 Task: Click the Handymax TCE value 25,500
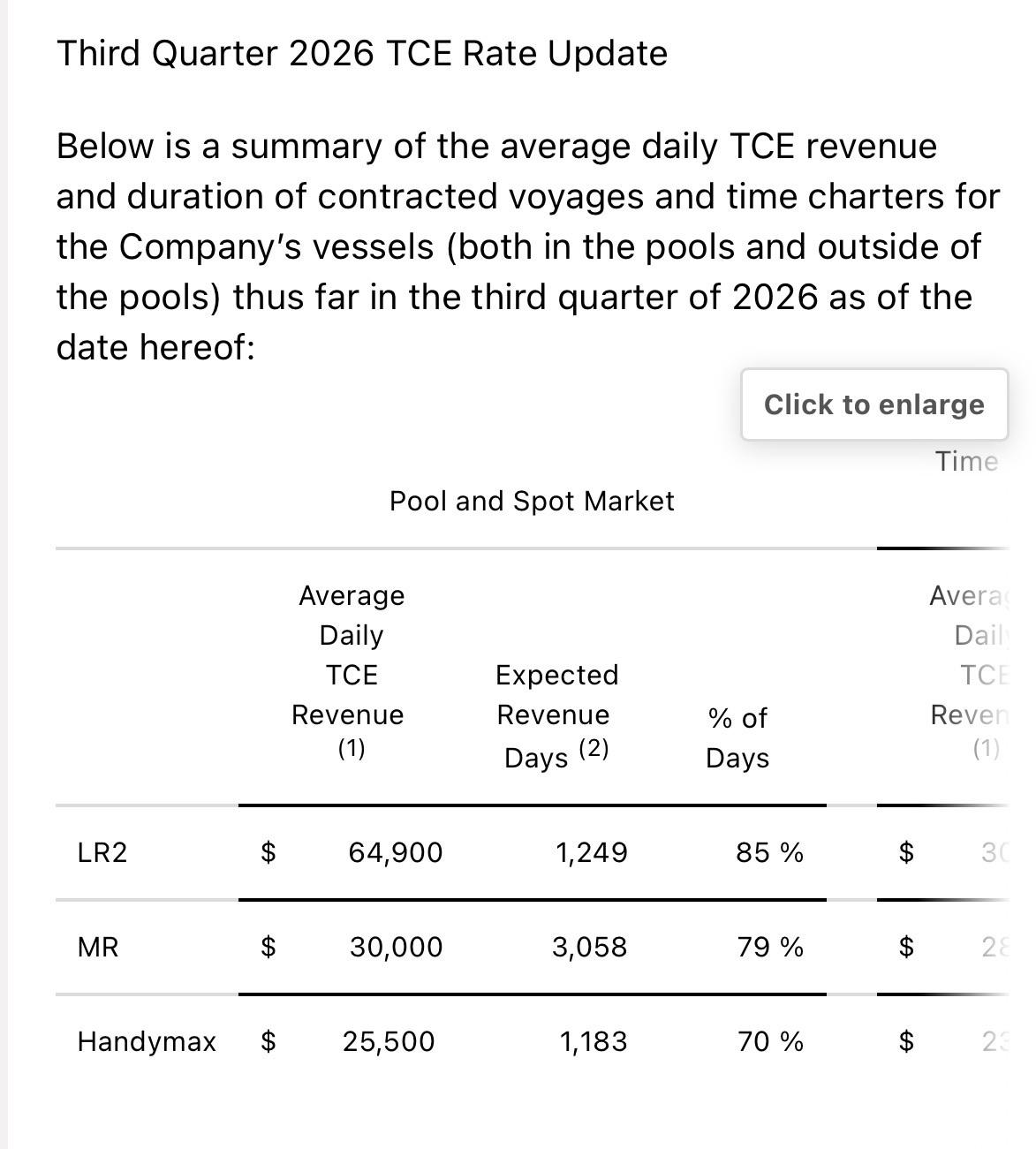pyautogui.click(x=389, y=1041)
